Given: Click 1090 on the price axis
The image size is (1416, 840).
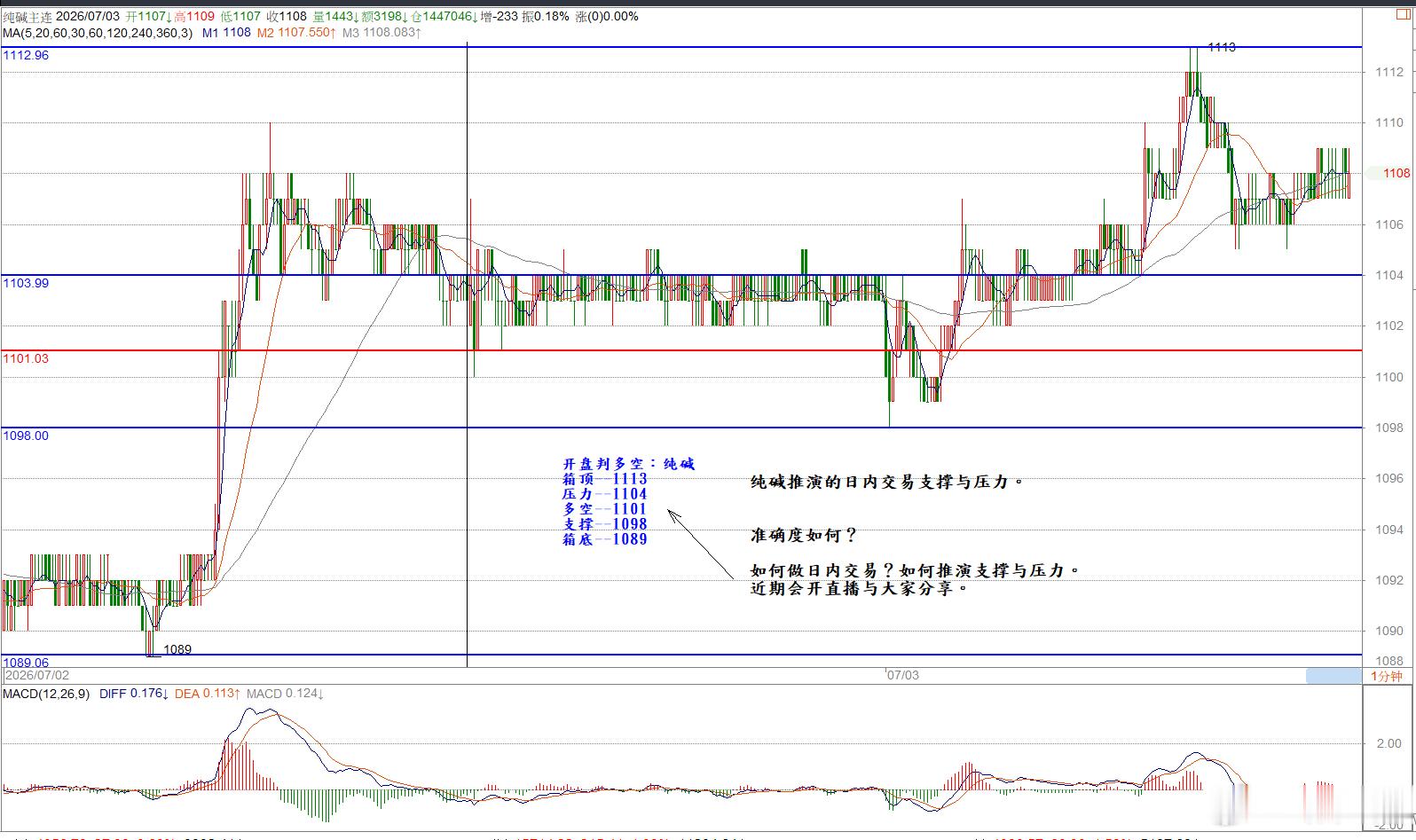Looking at the screenshot, I should pos(1389,631).
